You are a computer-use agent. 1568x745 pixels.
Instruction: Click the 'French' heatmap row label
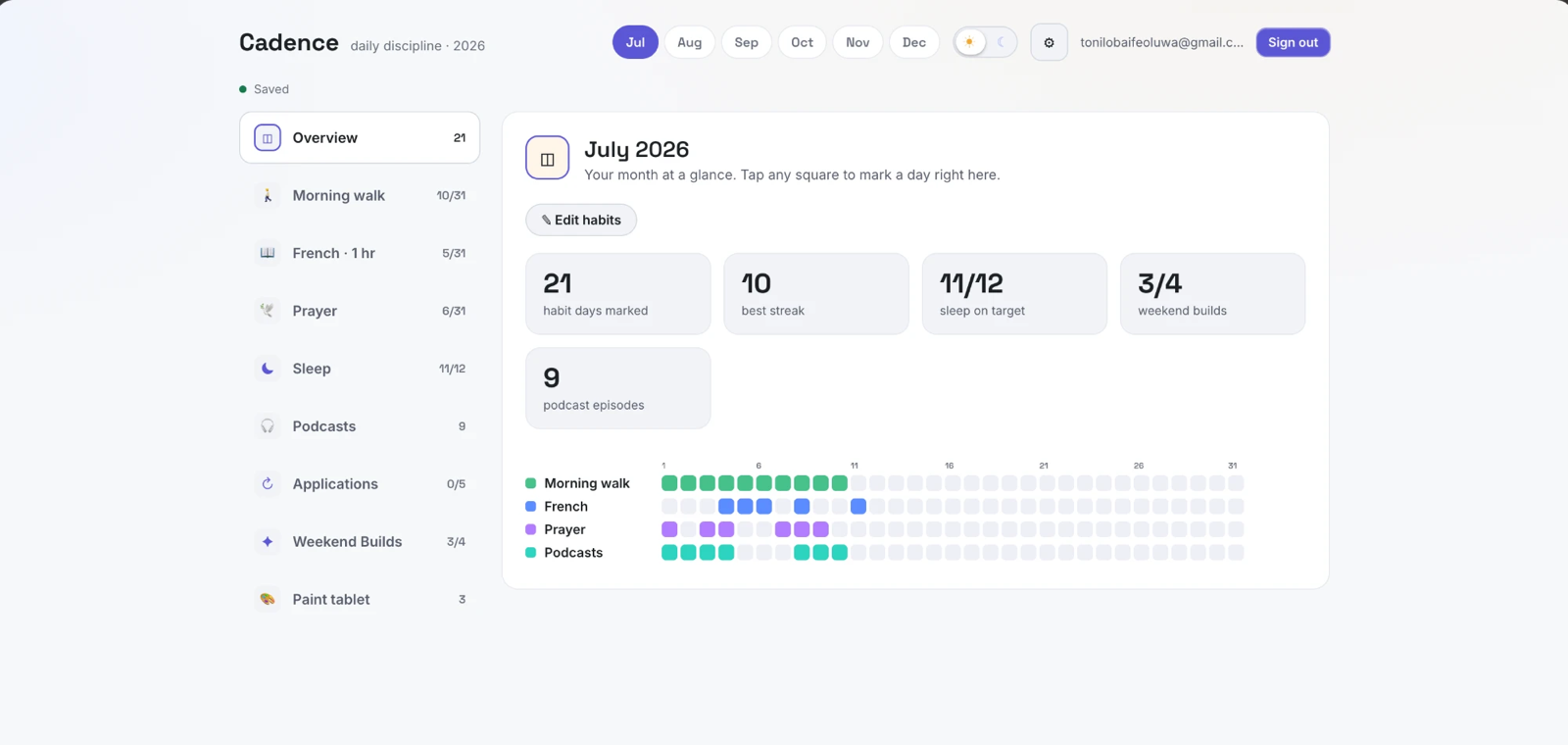pos(566,507)
